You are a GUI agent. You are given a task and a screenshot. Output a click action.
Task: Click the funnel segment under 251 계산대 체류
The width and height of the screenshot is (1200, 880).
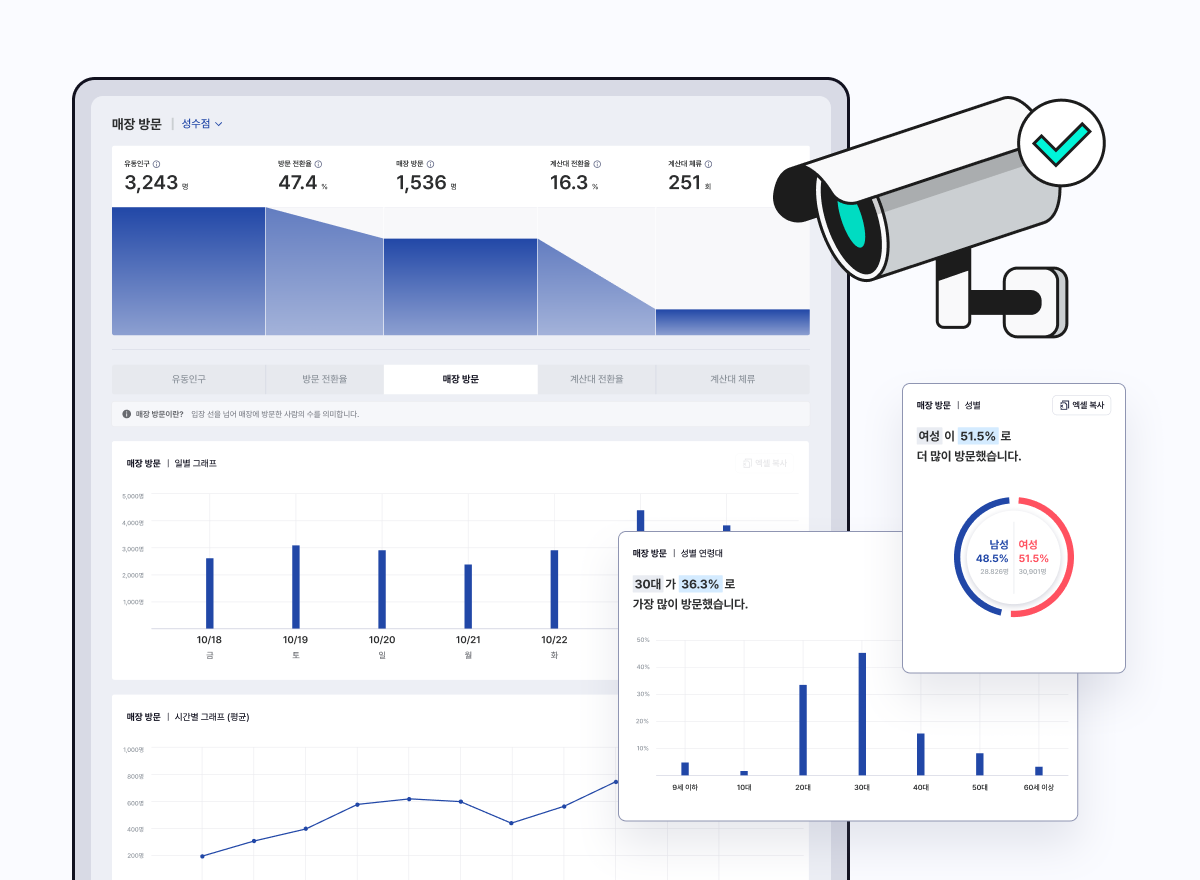[x=733, y=322]
